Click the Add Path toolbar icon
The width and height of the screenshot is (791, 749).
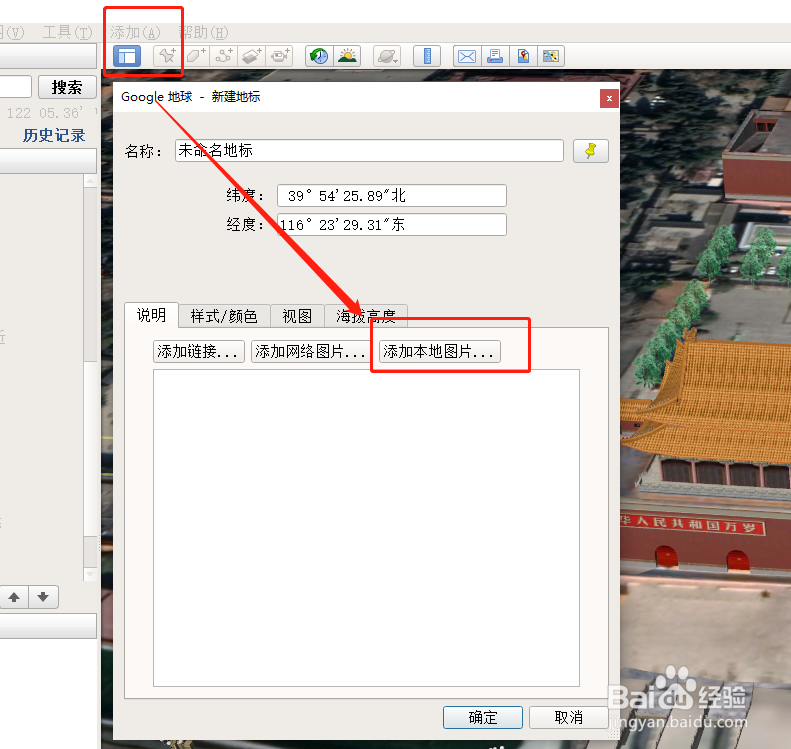[x=224, y=56]
